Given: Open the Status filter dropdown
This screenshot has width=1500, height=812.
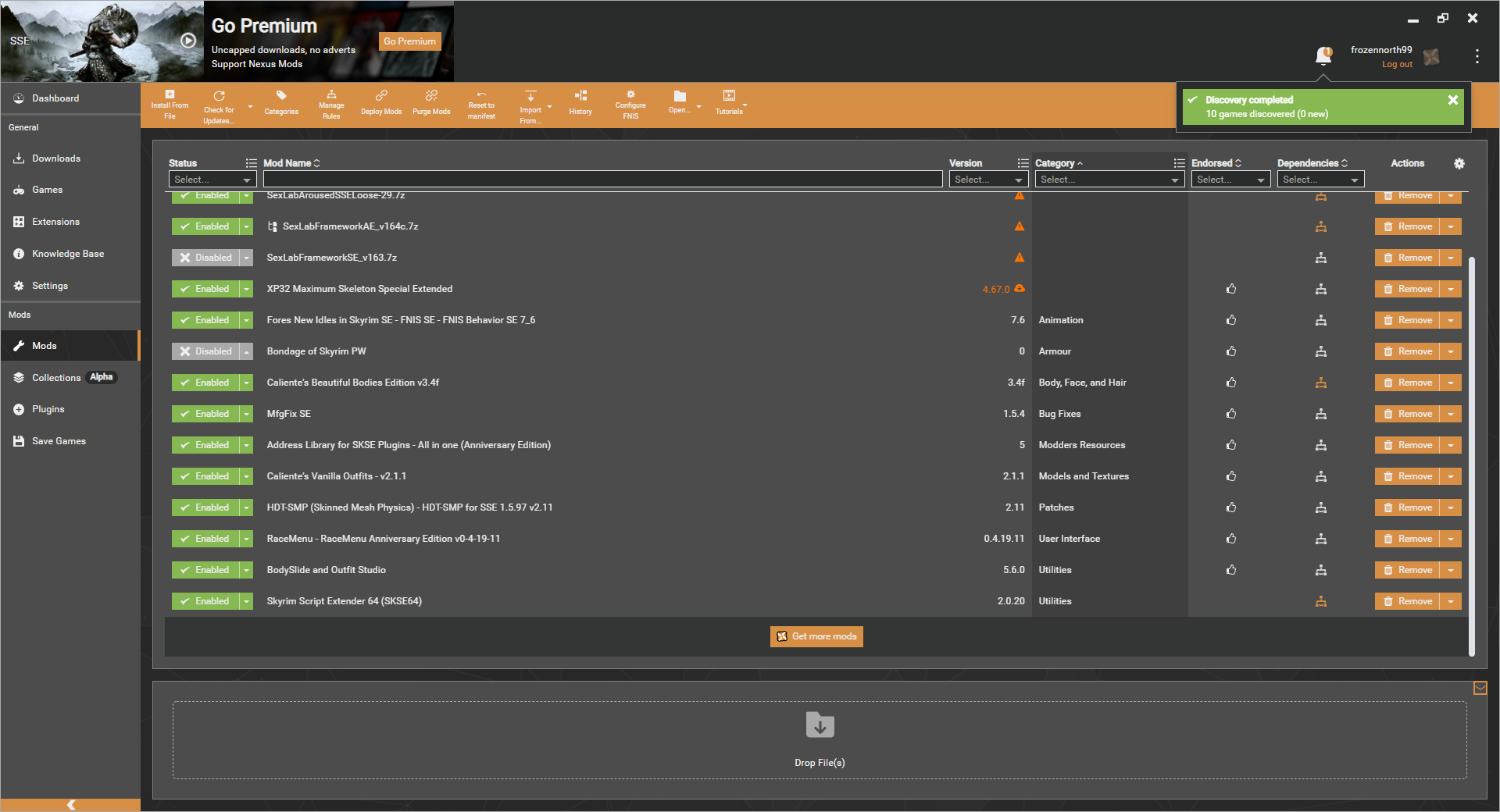Looking at the screenshot, I should [212, 179].
